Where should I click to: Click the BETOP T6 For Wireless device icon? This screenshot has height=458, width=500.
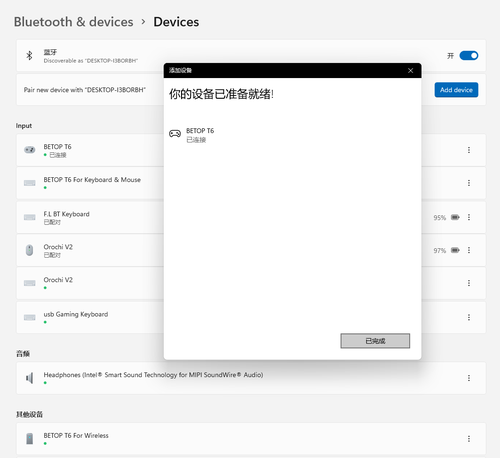coord(30,438)
